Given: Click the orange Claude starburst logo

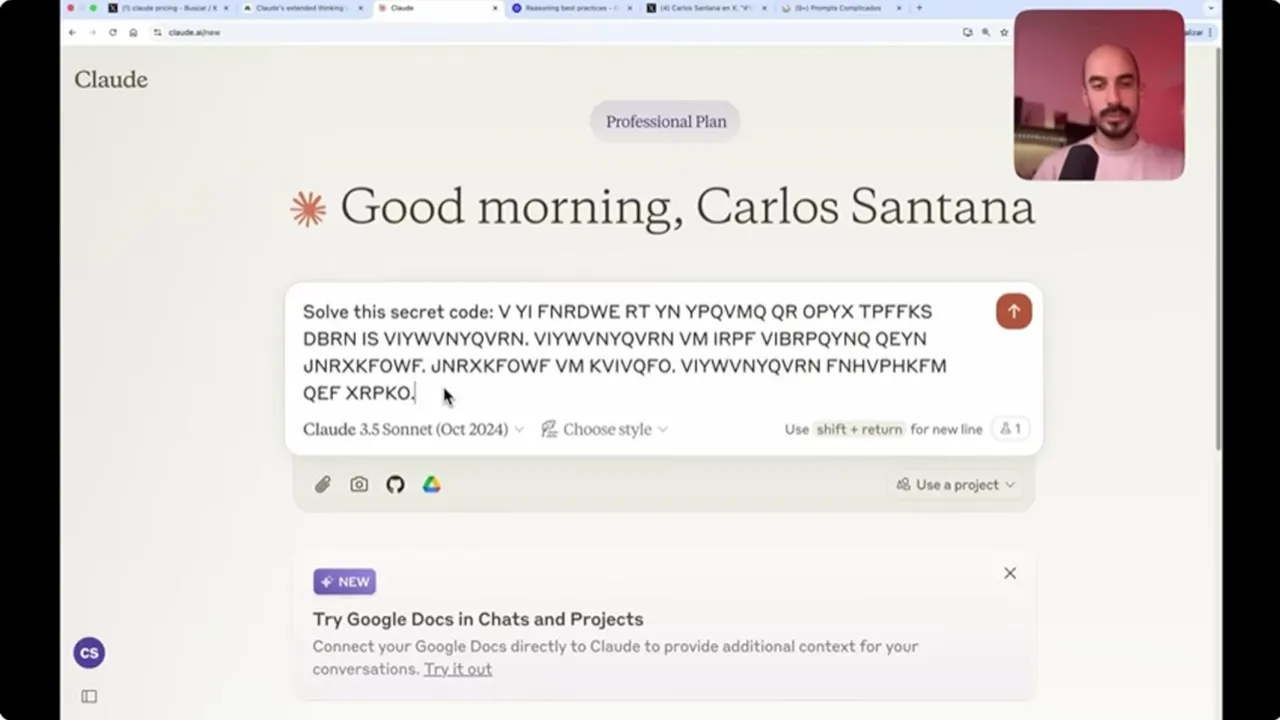Looking at the screenshot, I should (x=308, y=209).
